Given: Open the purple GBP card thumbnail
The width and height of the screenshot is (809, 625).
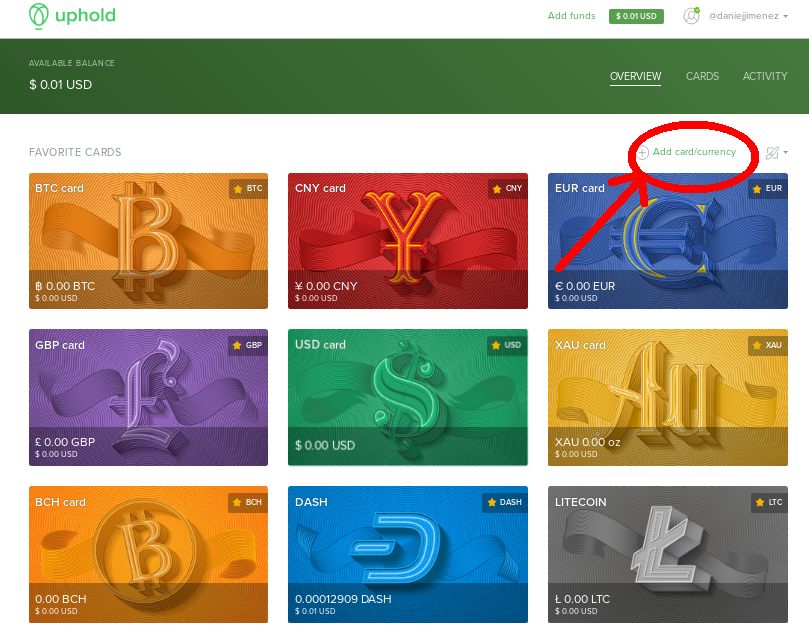Looking at the screenshot, I should (x=148, y=397).
